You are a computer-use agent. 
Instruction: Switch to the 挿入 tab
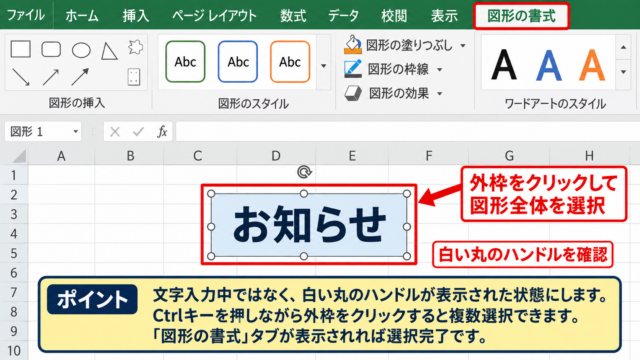[136, 16]
